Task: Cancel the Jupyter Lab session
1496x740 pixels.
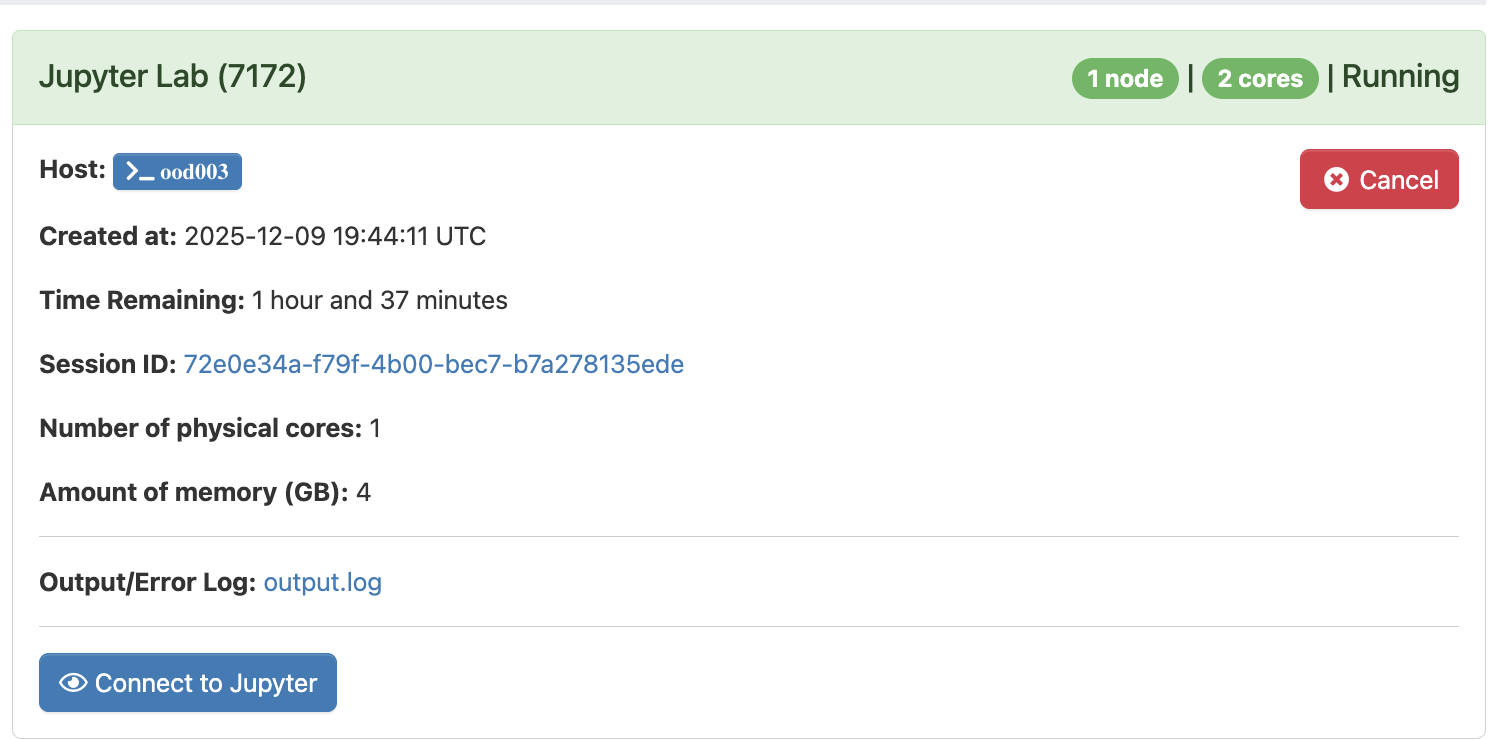Action: point(1379,180)
